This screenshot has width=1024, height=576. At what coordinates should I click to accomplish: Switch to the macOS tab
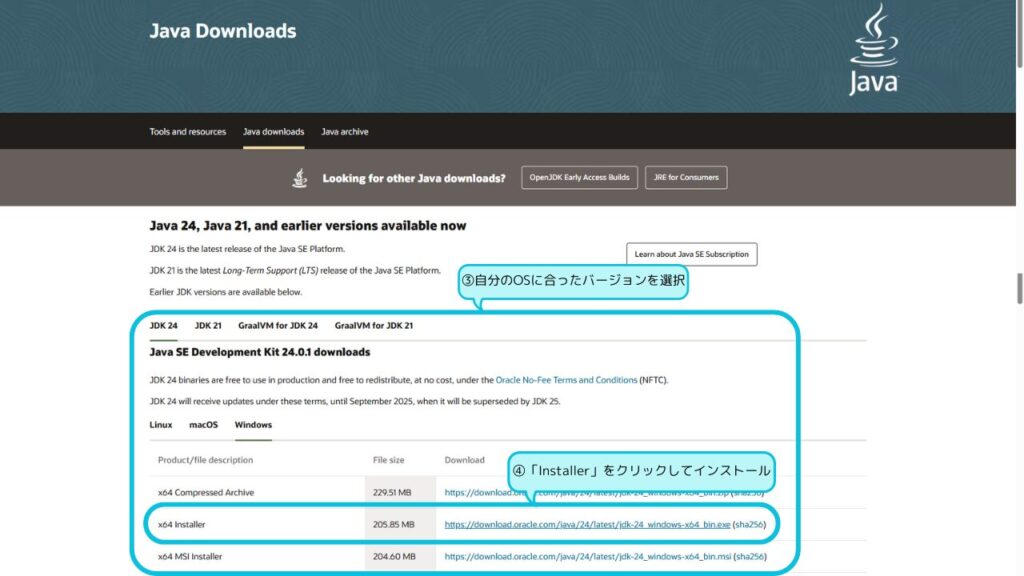tap(203, 424)
